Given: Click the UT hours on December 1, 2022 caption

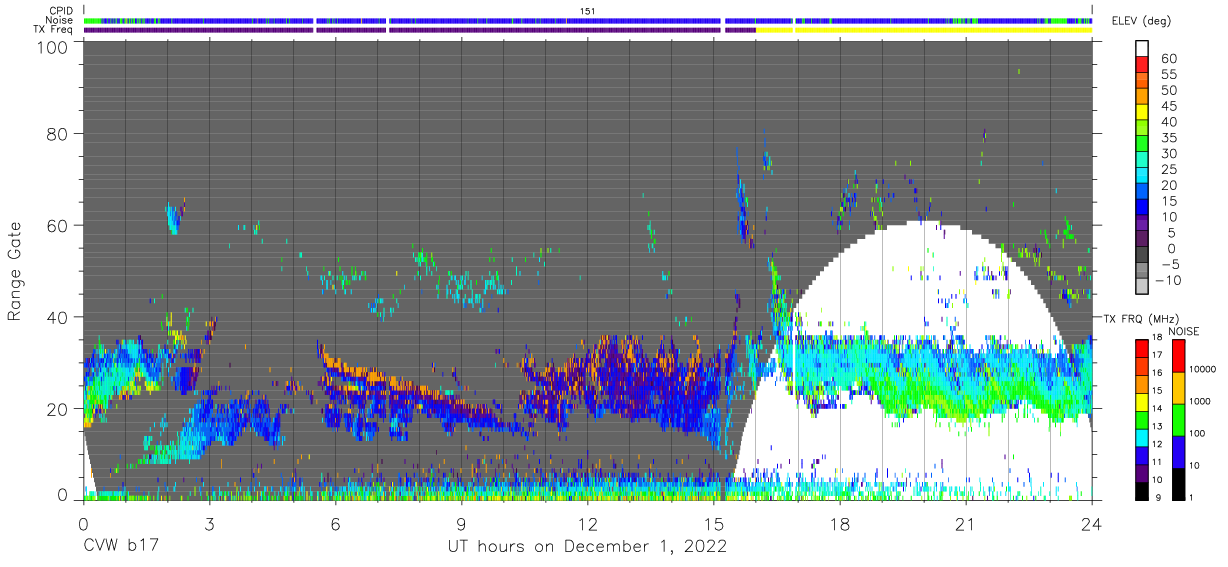Looking at the screenshot, I should [x=586, y=547].
